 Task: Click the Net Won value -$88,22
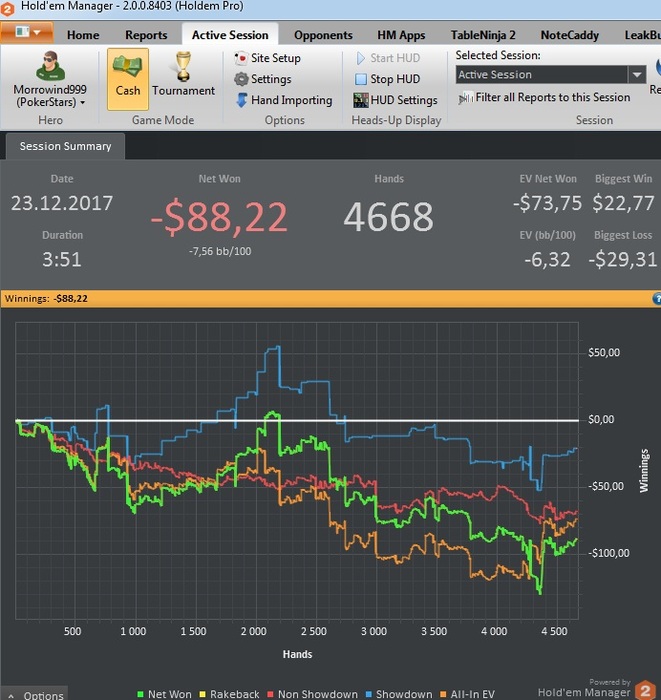[x=219, y=217]
